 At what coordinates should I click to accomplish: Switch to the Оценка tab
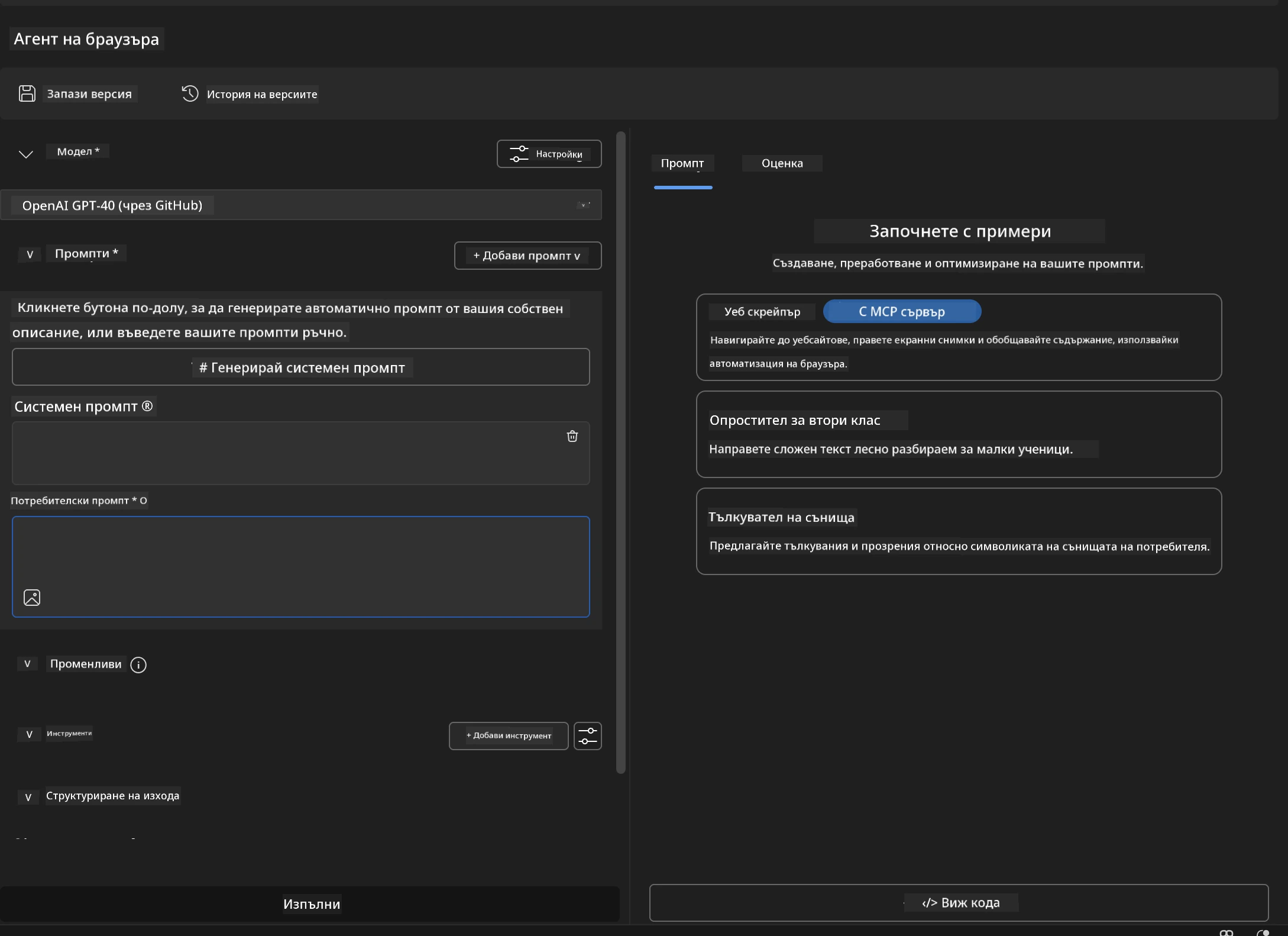tap(782, 163)
